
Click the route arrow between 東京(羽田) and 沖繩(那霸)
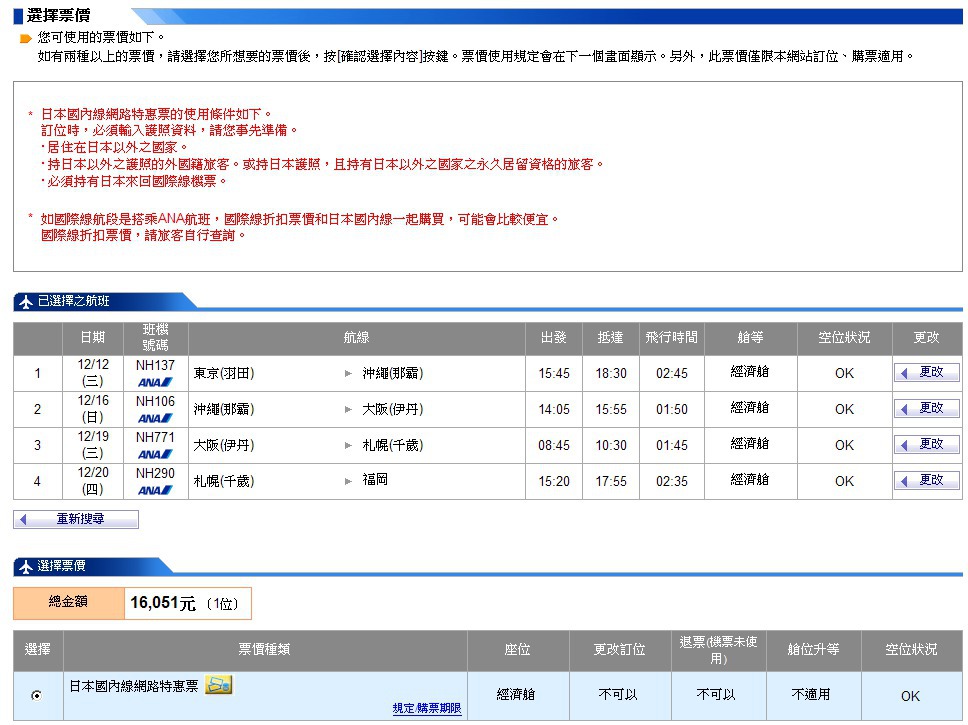click(348, 374)
